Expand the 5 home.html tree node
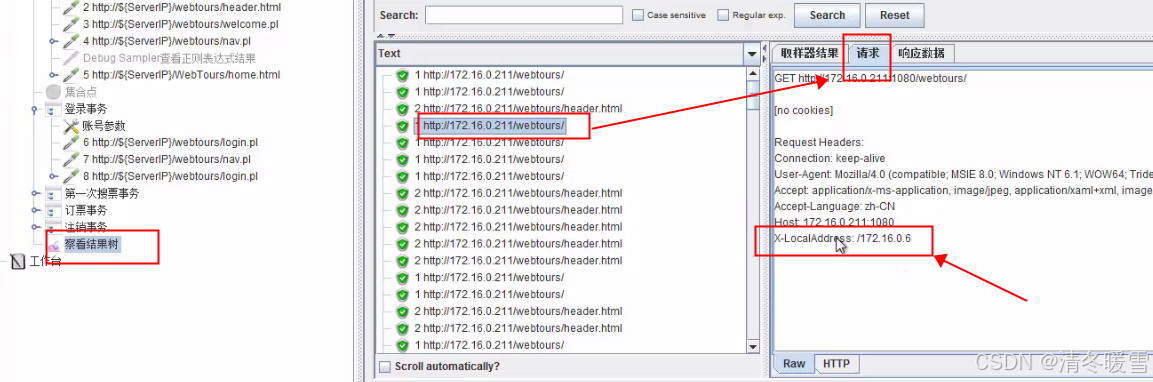This screenshot has width=1153, height=382. click(53, 75)
